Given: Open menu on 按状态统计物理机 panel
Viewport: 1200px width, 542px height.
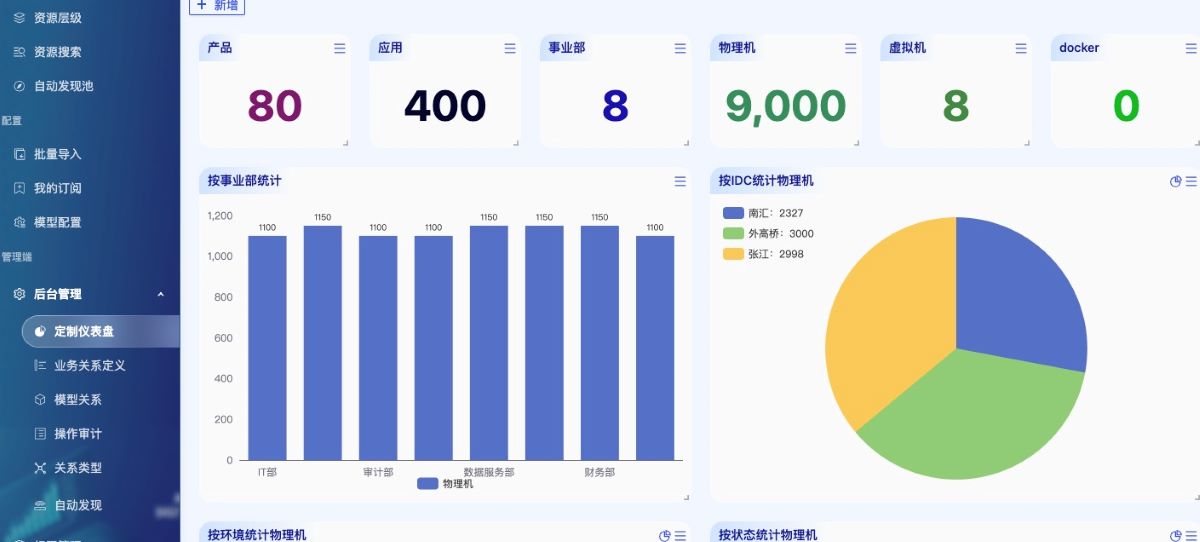Looking at the screenshot, I should [x=1191, y=535].
